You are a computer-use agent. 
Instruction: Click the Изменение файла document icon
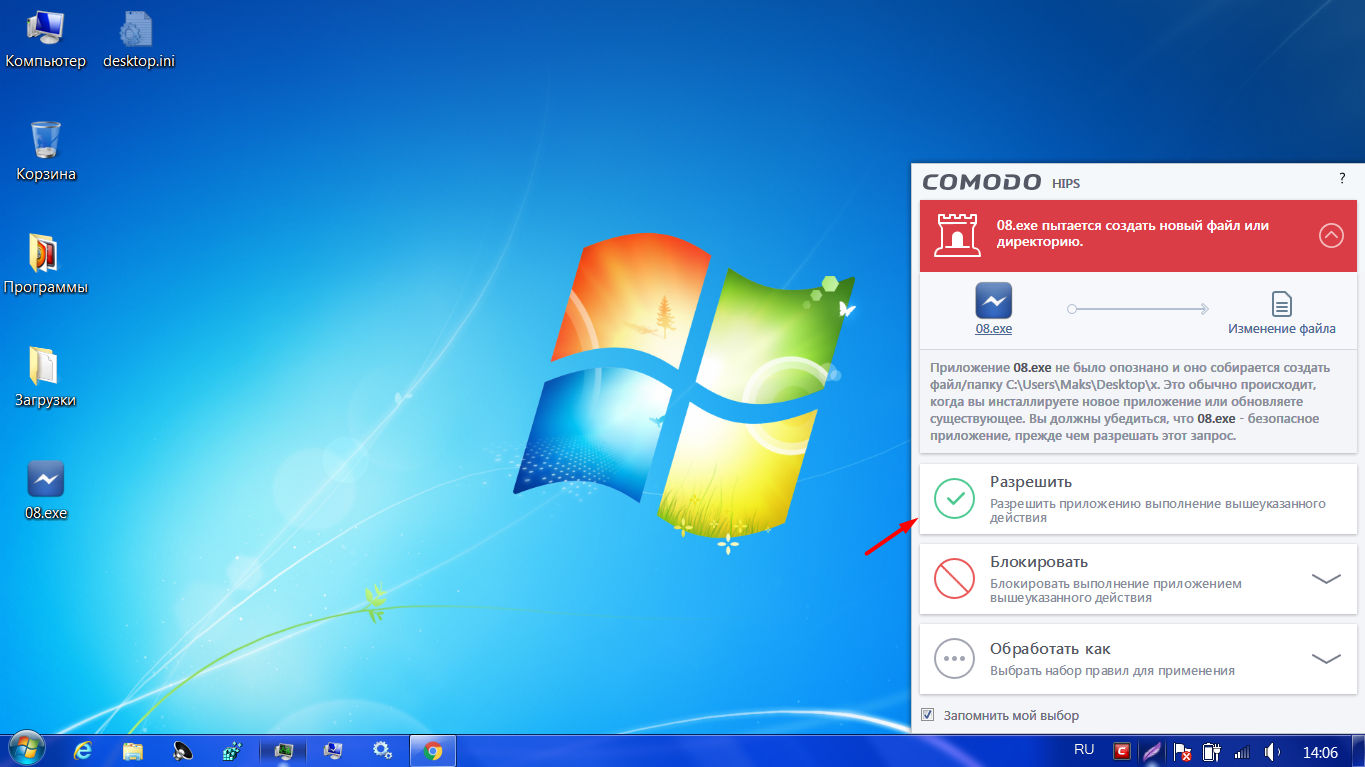coord(1281,303)
